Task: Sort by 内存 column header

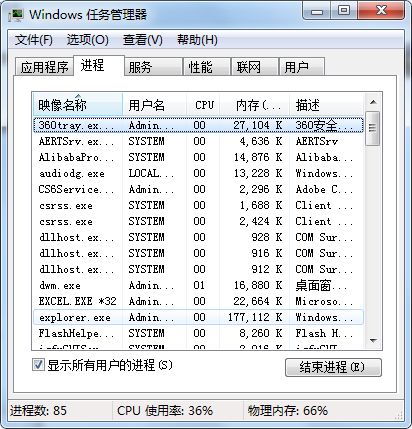Action: click(x=255, y=105)
